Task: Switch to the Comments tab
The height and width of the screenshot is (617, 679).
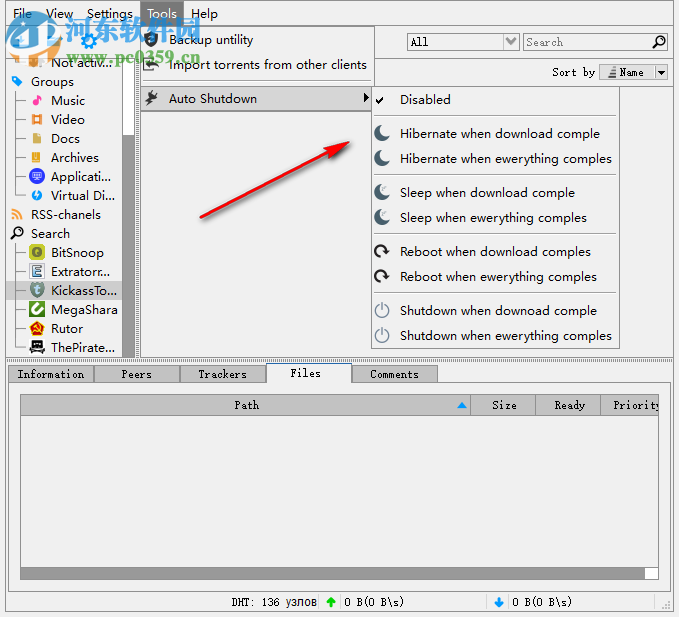Action: pos(394,374)
